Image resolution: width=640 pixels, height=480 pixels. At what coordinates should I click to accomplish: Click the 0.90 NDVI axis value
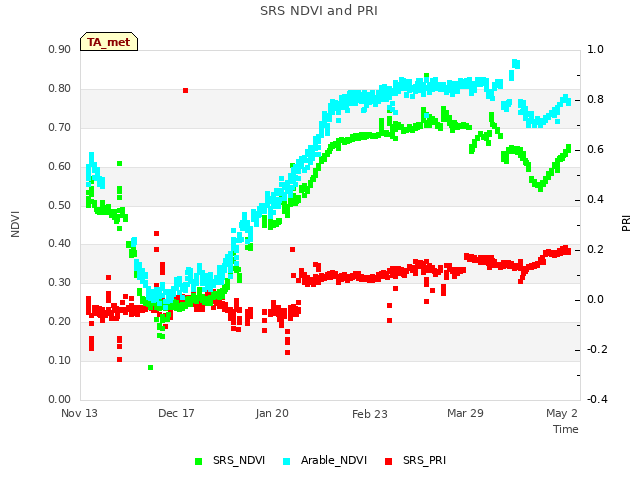click(59, 49)
